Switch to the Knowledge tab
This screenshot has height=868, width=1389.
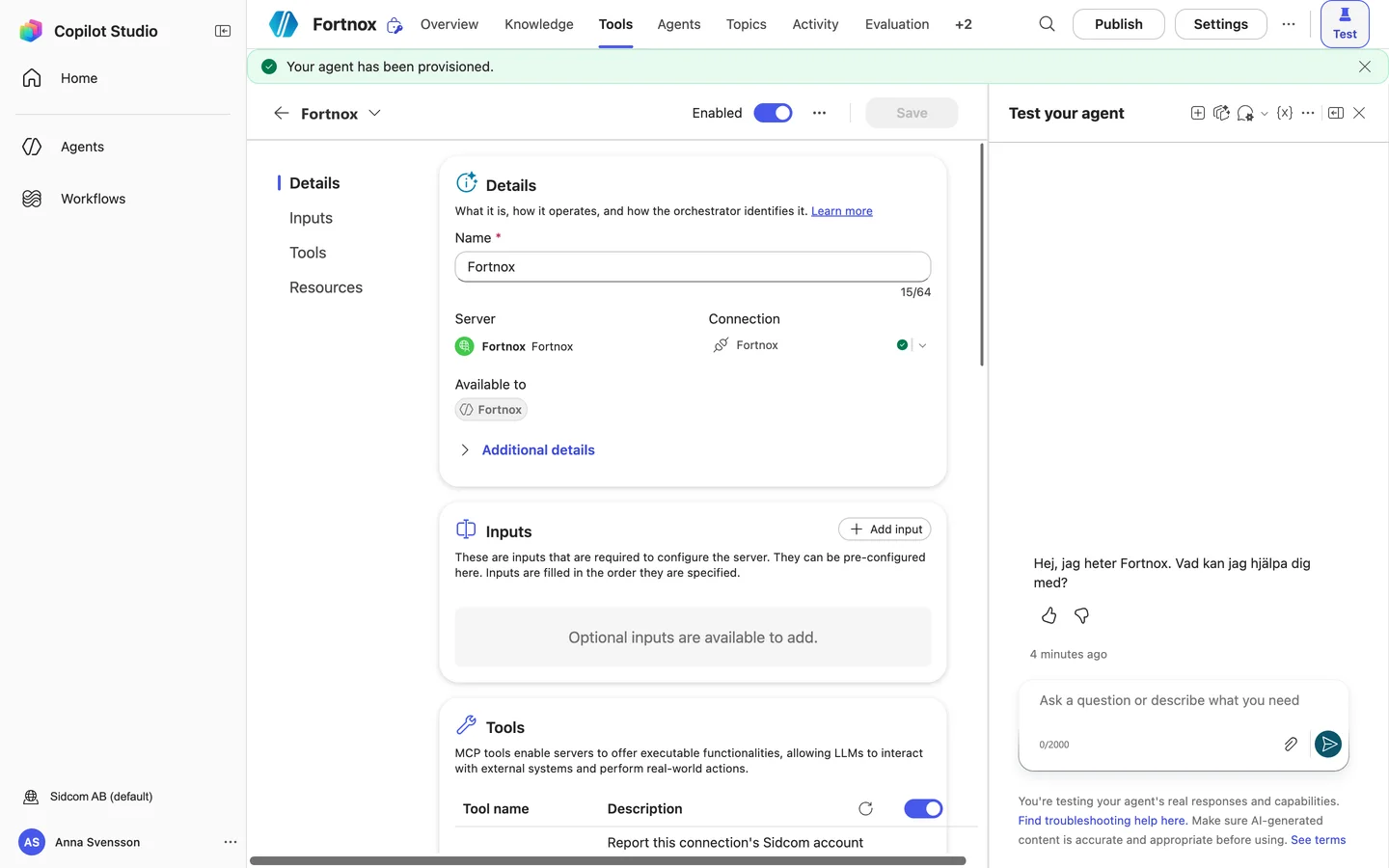539,24
